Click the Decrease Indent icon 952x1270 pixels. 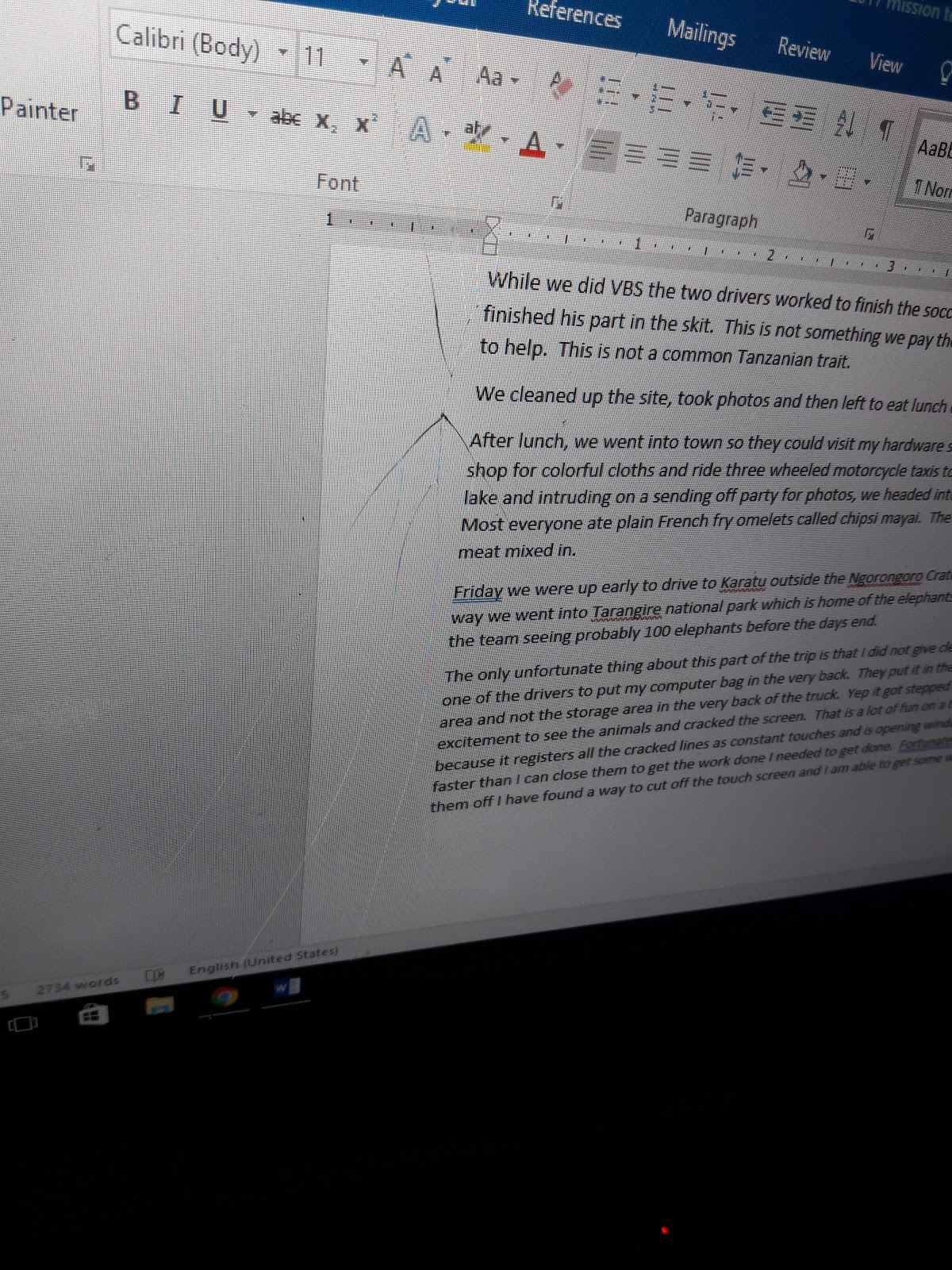[772, 115]
